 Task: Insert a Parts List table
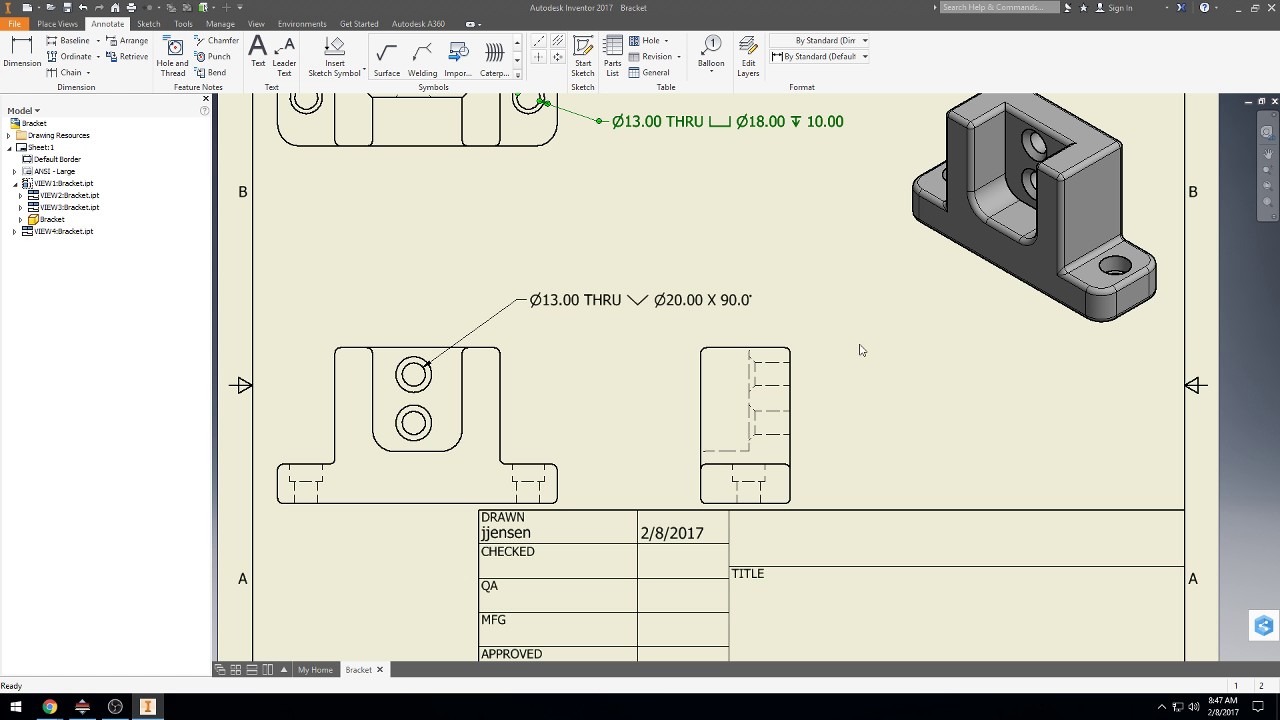[613, 57]
